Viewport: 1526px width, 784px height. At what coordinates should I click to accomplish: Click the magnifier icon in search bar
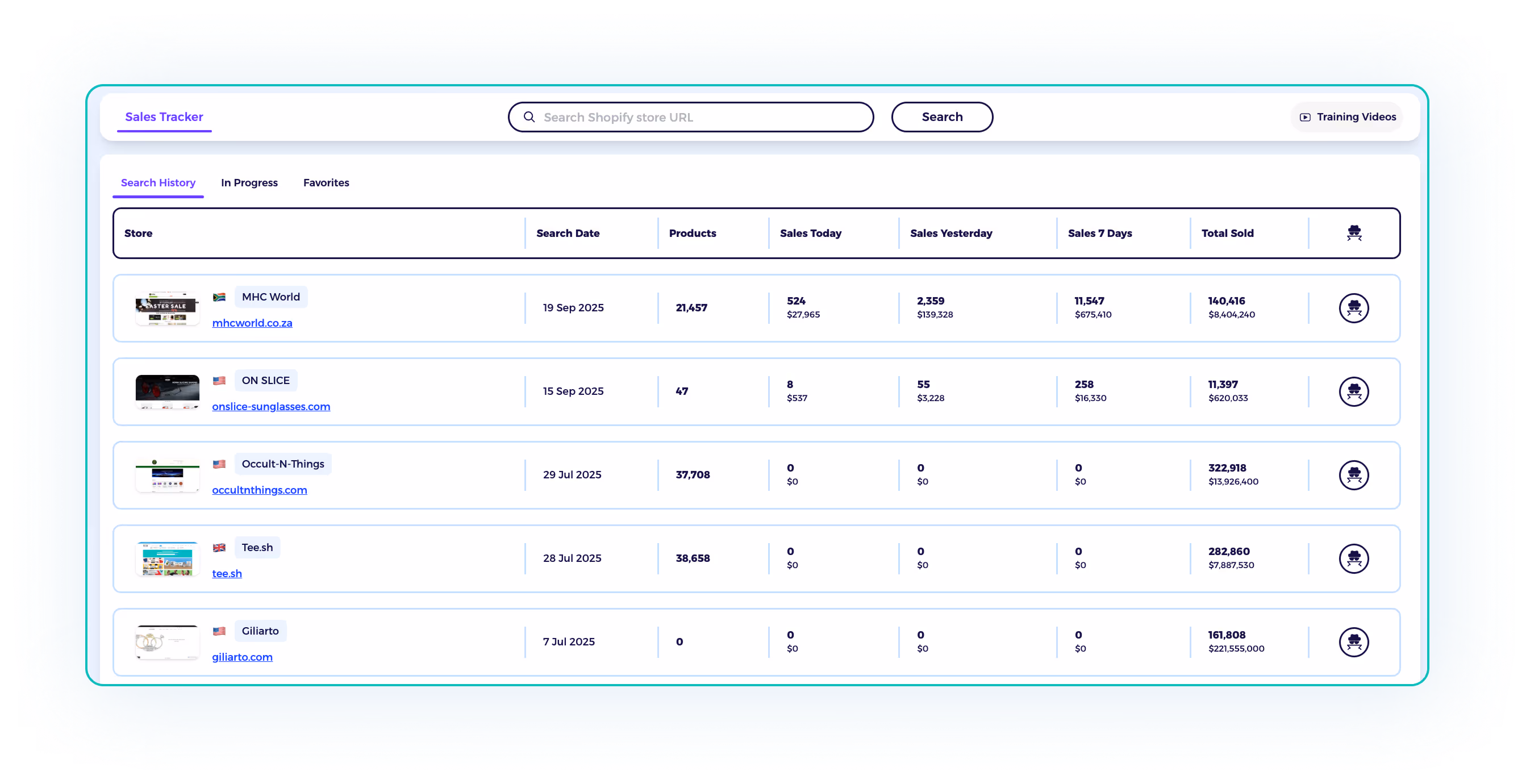coord(529,118)
